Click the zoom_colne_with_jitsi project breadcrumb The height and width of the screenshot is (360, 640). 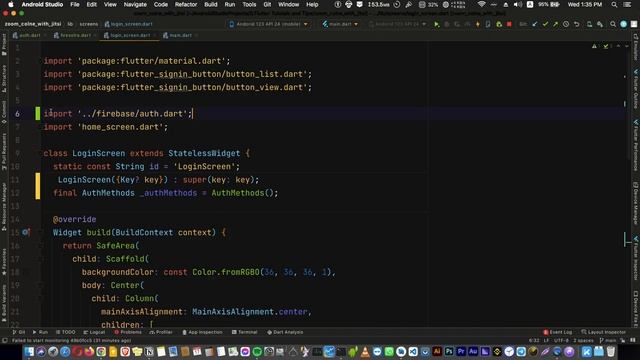(33, 24)
